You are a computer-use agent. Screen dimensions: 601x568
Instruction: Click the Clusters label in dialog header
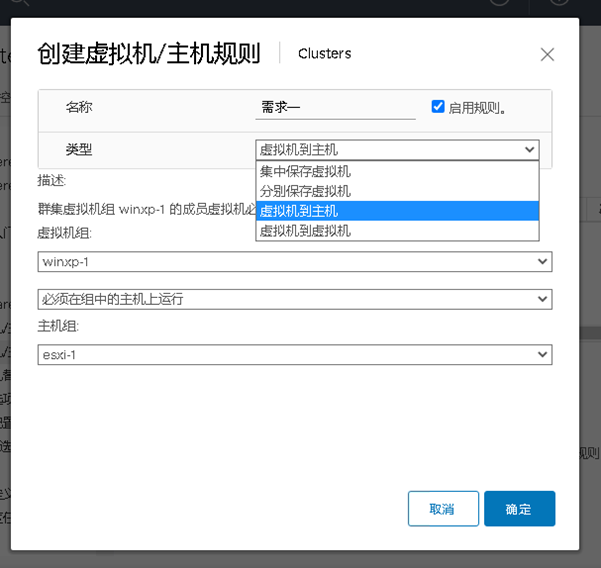(324, 54)
